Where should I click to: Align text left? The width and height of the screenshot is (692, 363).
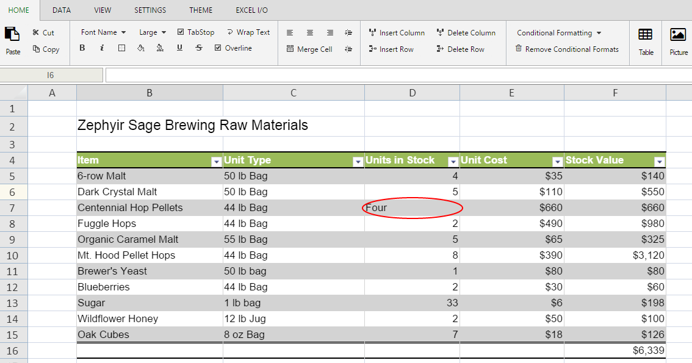coord(290,33)
